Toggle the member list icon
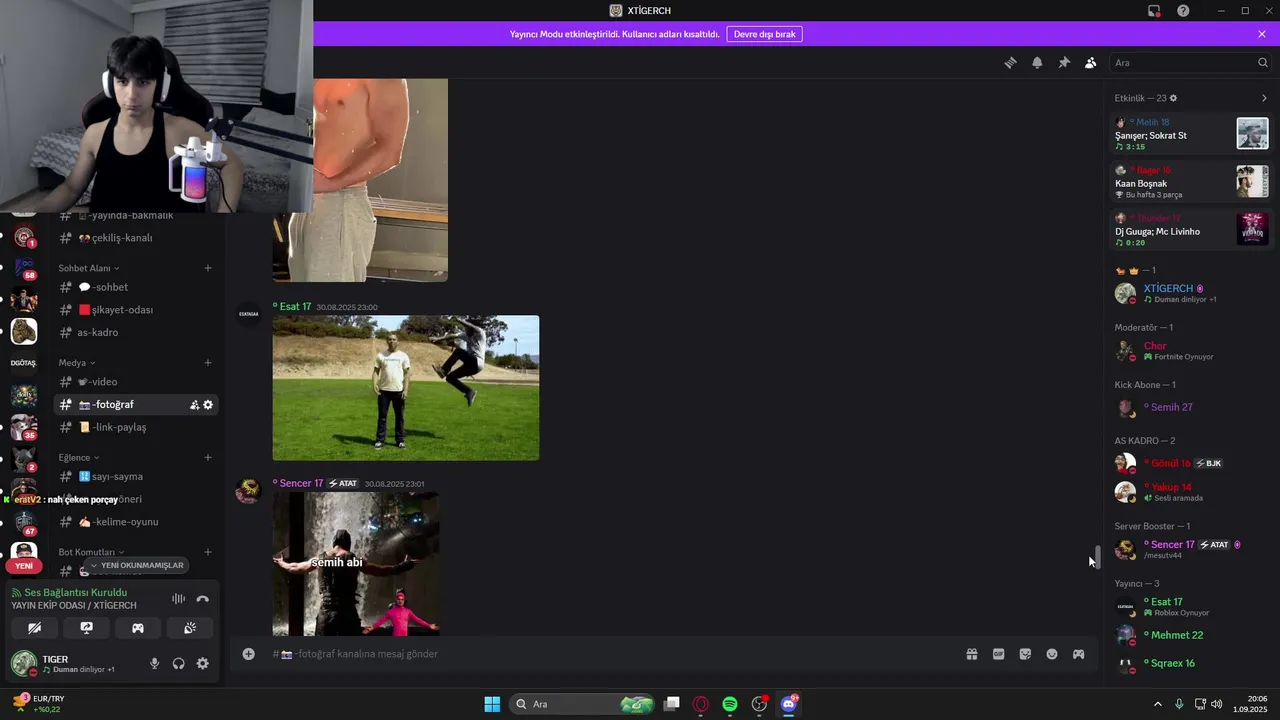The width and height of the screenshot is (1280, 720). coord(1091,62)
